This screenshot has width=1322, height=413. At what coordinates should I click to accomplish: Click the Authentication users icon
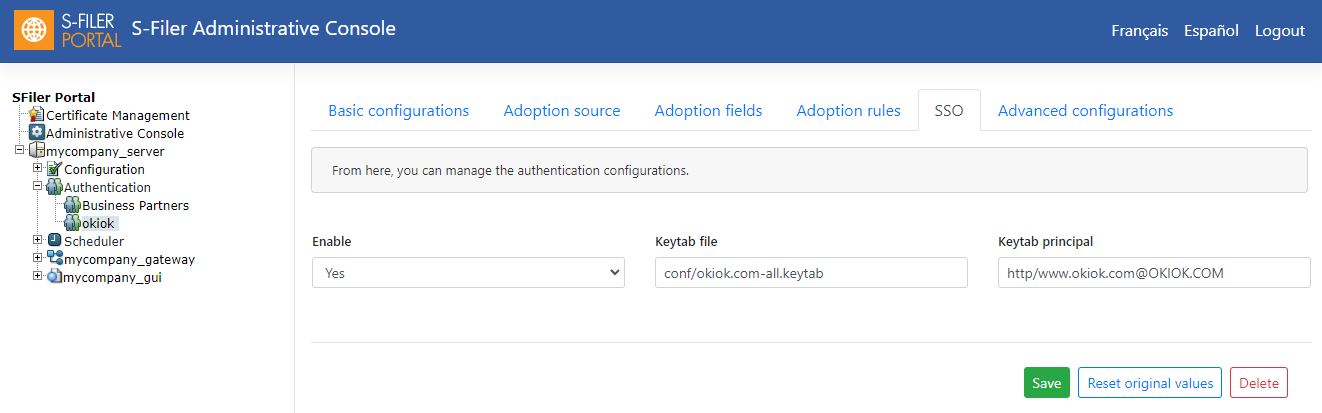tap(55, 187)
